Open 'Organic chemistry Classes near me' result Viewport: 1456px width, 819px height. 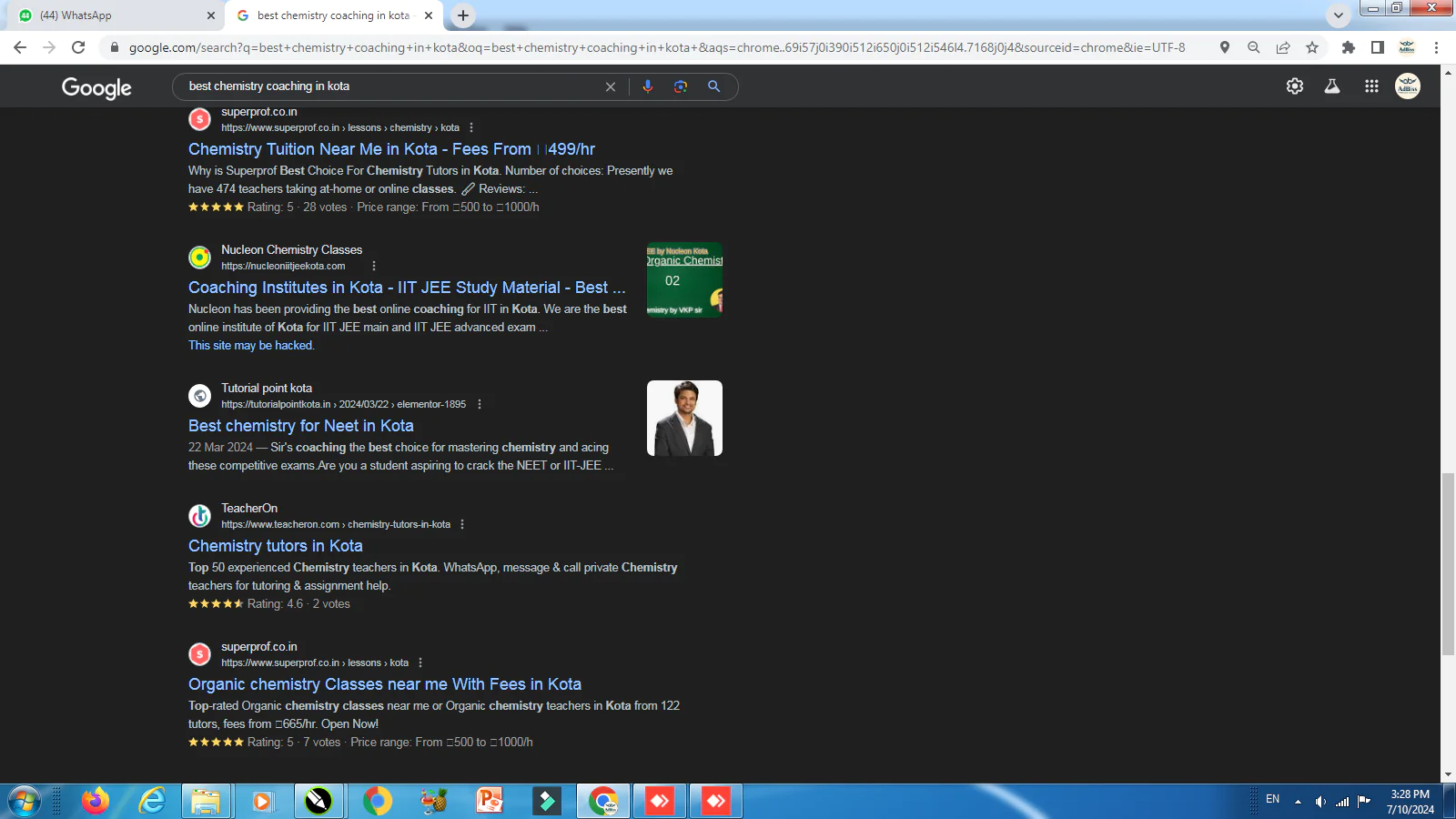(x=384, y=684)
